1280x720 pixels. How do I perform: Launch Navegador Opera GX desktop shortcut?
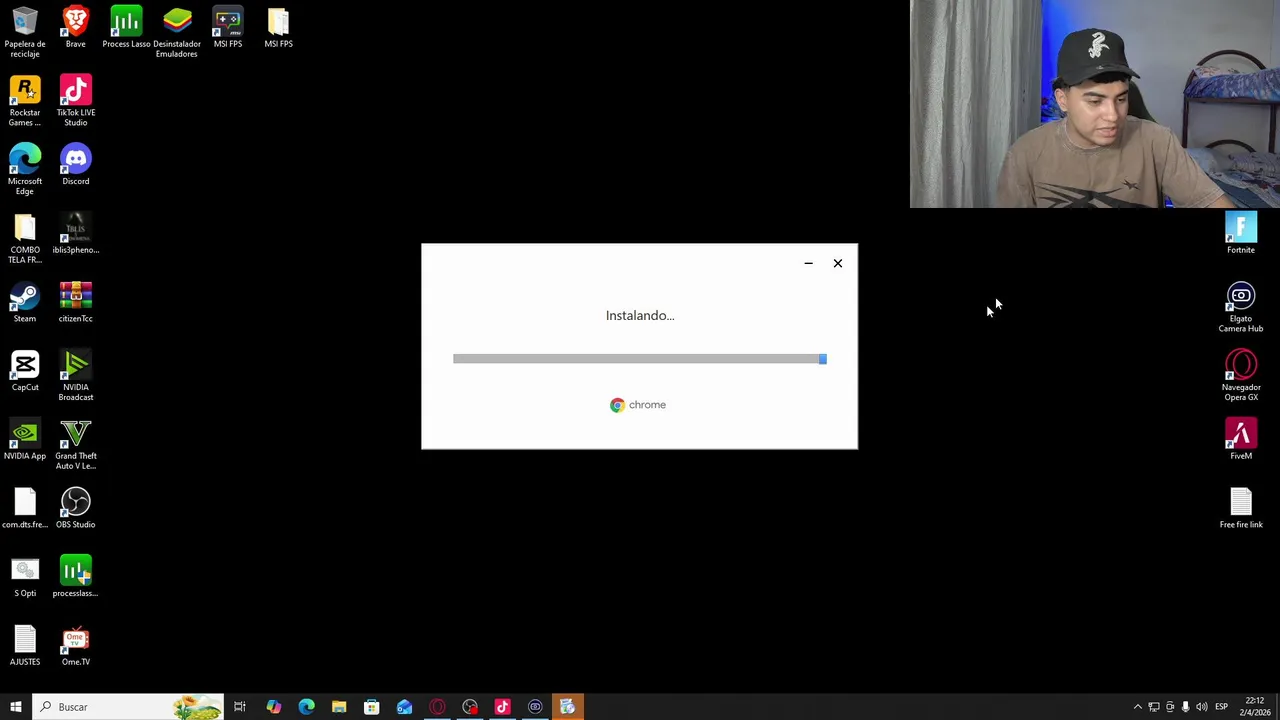coord(1241,374)
